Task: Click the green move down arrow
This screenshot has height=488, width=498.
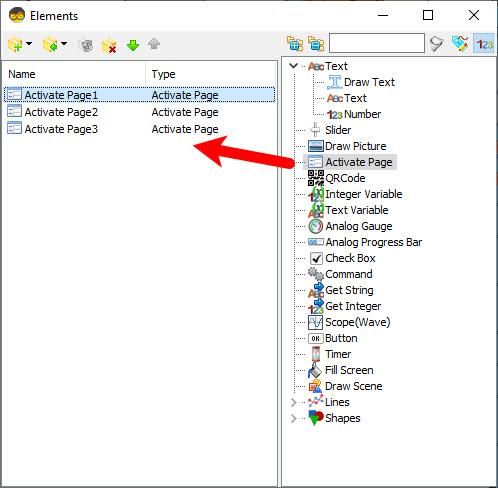Action: point(133,45)
